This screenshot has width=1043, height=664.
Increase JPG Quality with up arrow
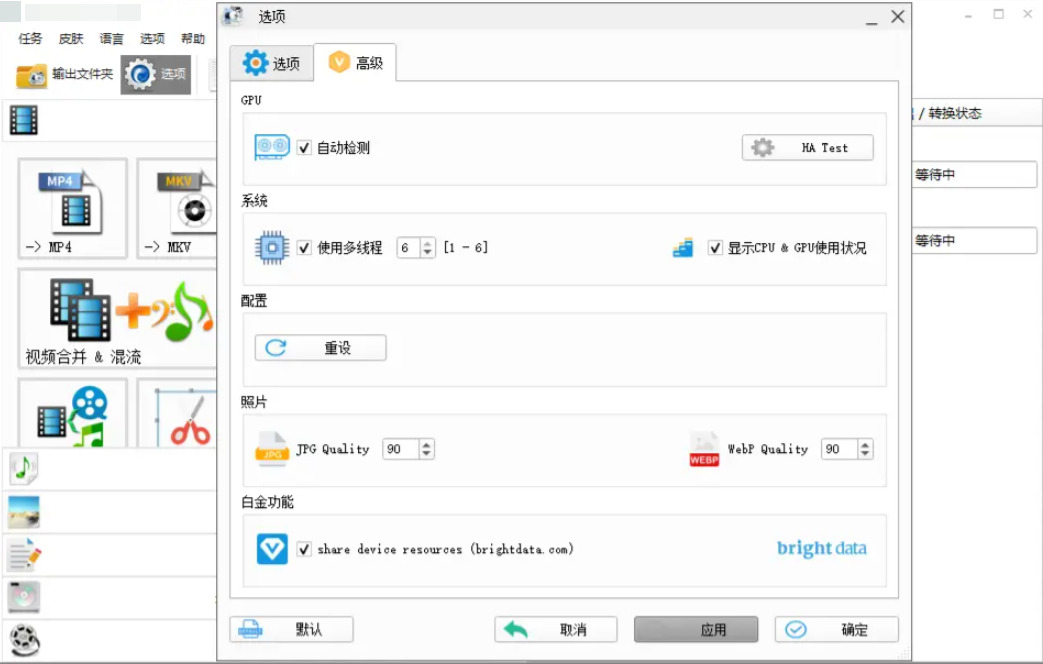point(426,444)
